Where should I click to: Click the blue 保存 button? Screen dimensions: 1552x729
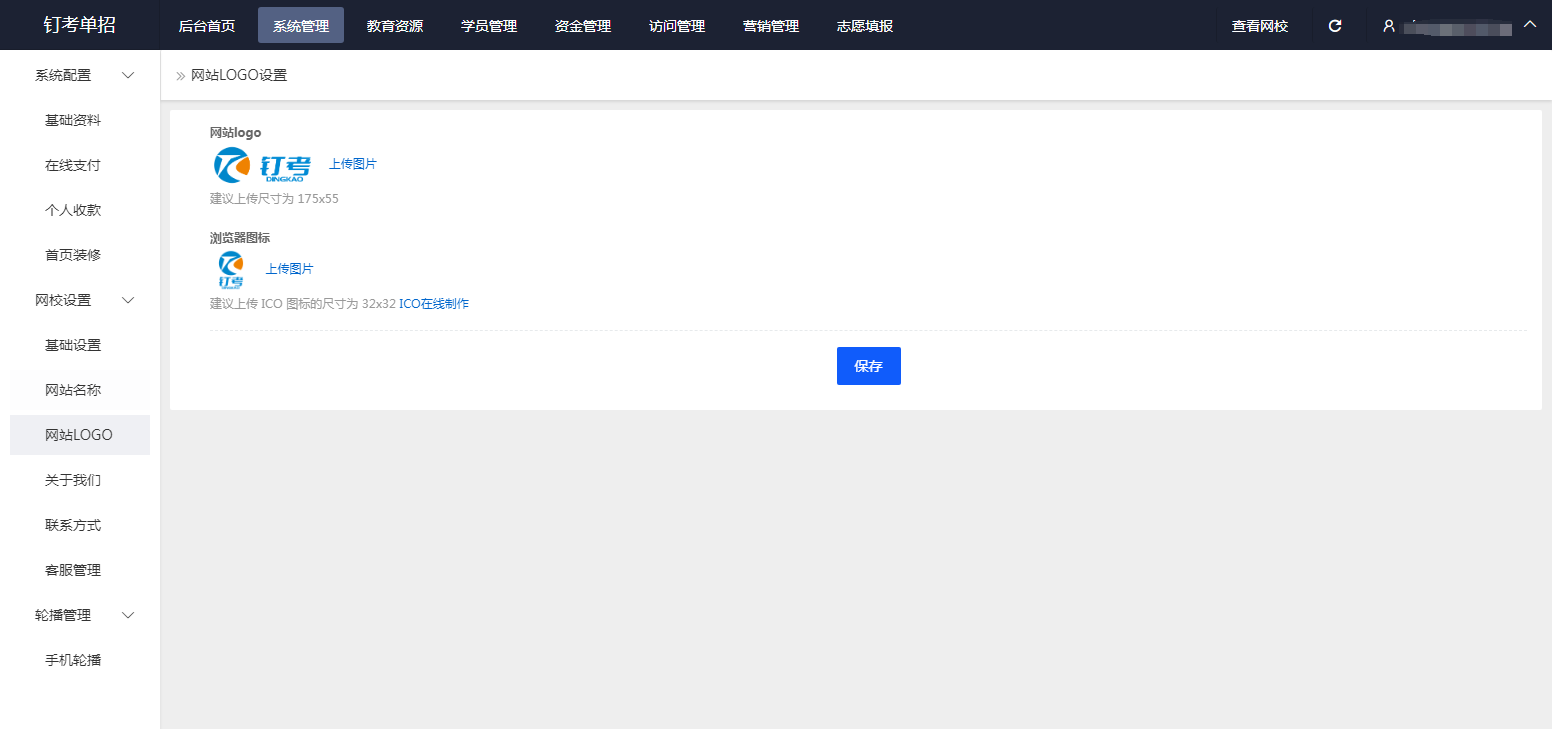coord(869,366)
